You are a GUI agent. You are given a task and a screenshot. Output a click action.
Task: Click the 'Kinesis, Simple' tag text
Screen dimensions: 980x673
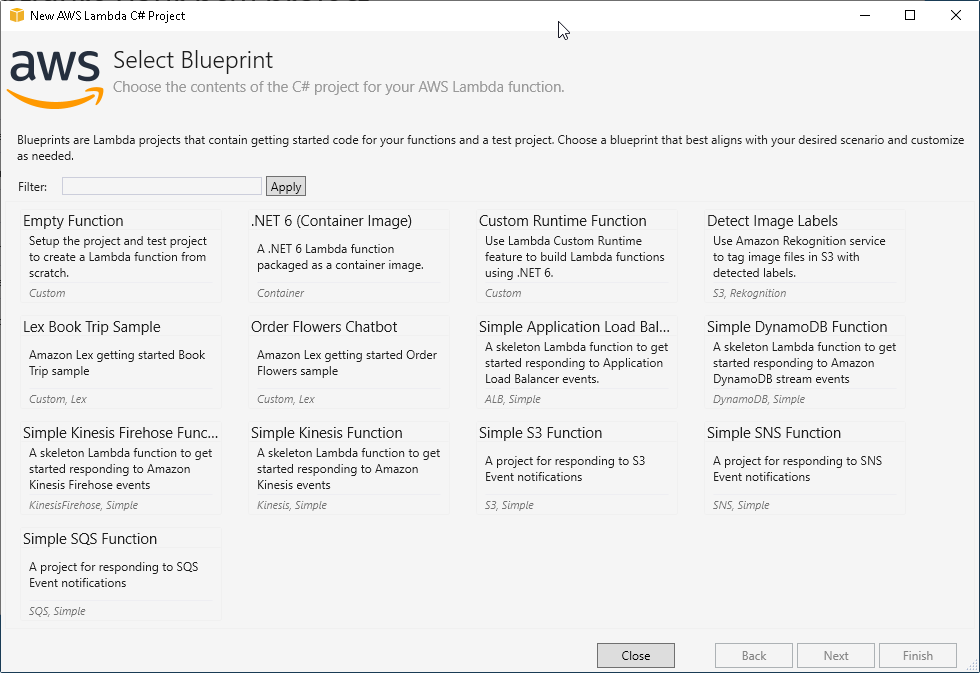pyautogui.click(x=291, y=505)
